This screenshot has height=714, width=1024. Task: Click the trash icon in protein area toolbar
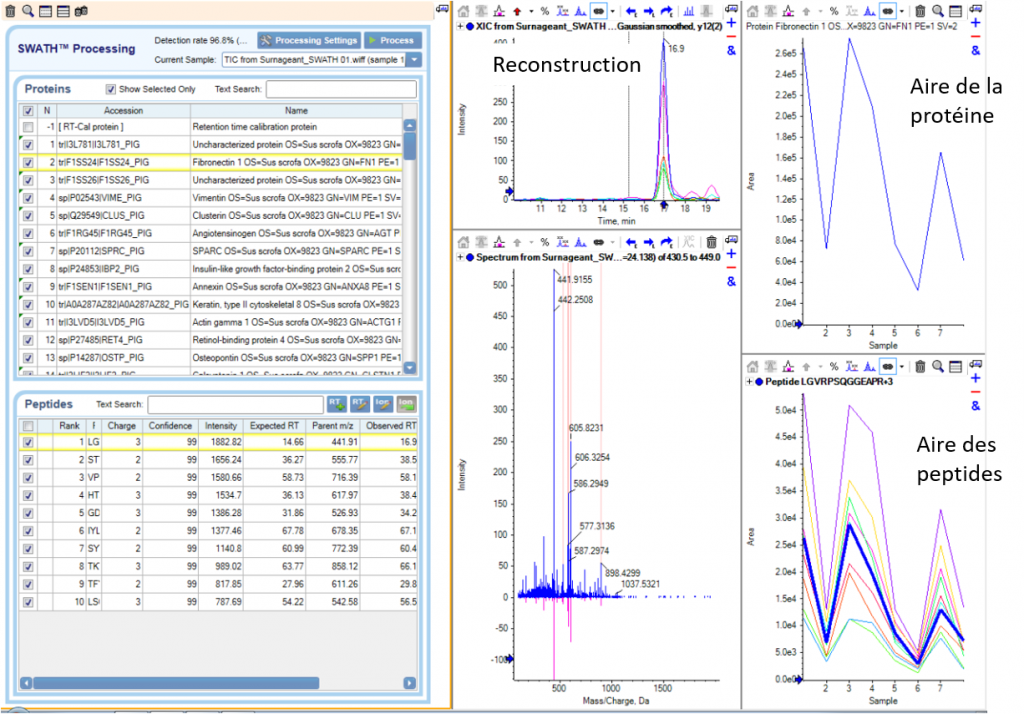point(920,10)
